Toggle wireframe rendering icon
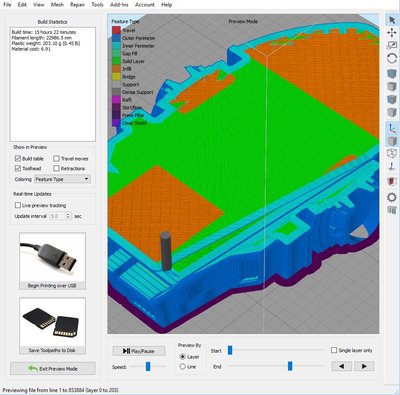Image resolution: width=400 pixels, height=395 pixels. point(392,153)
